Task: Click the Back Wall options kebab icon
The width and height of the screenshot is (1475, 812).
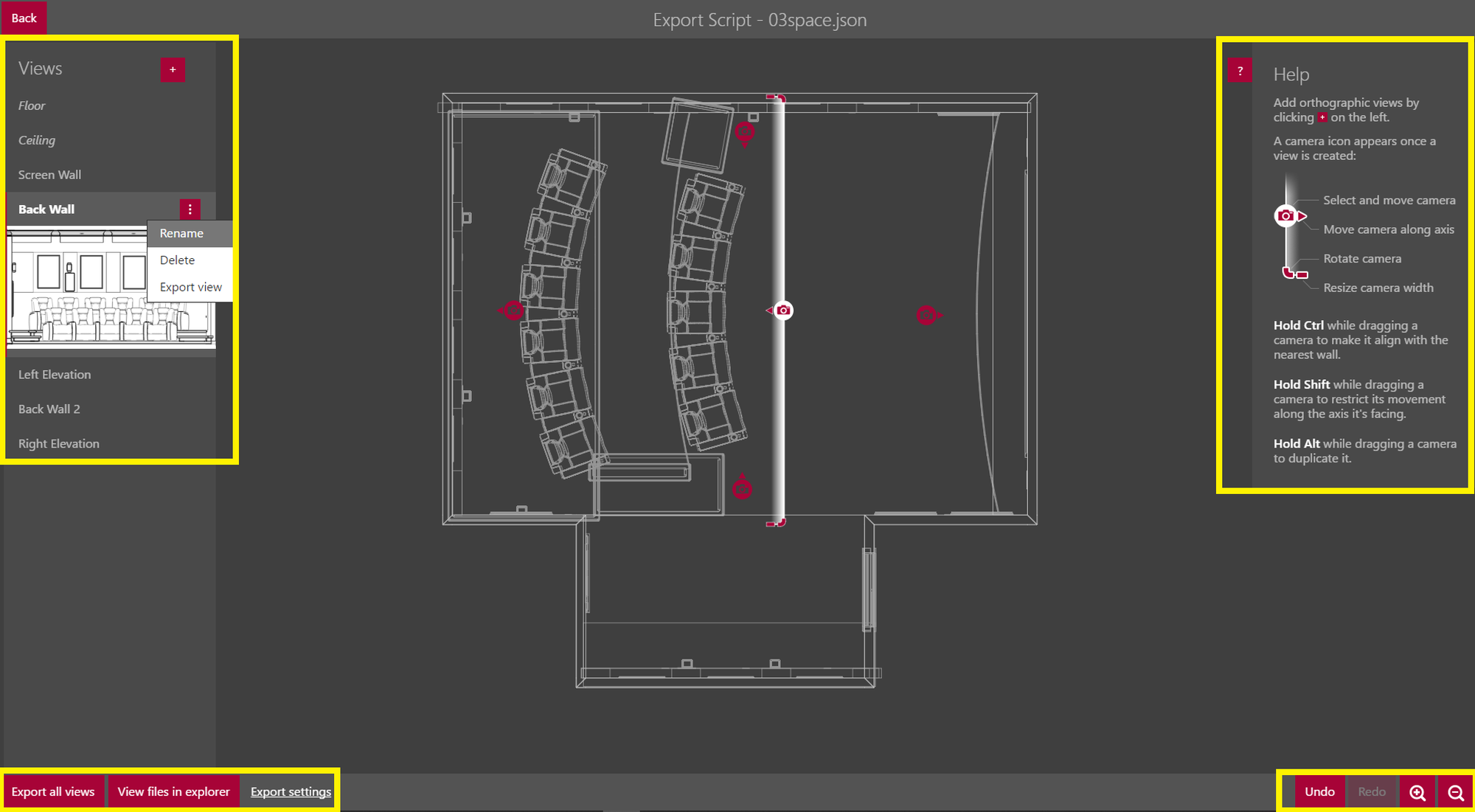Action: [190, 209]
